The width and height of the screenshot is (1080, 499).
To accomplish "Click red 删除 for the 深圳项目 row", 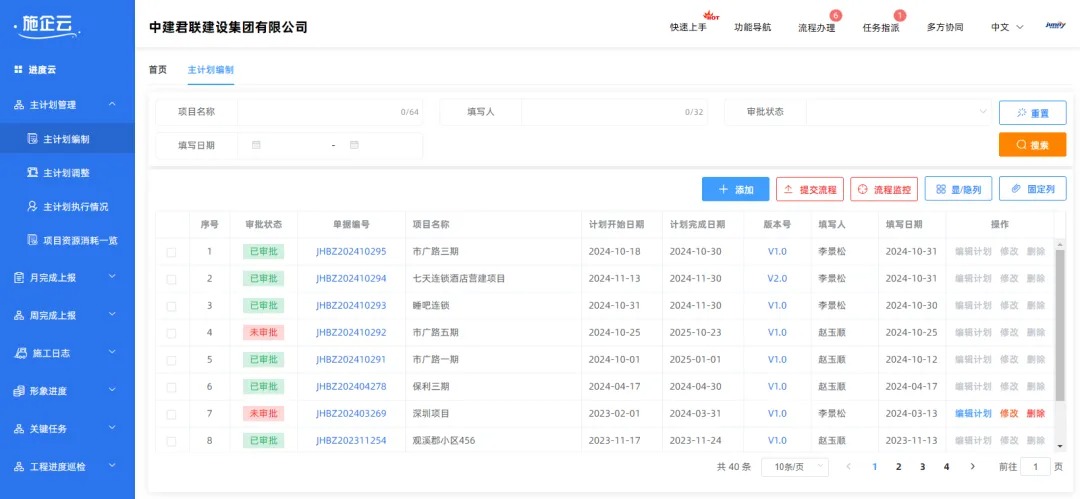I will [x=1036, y=414].
